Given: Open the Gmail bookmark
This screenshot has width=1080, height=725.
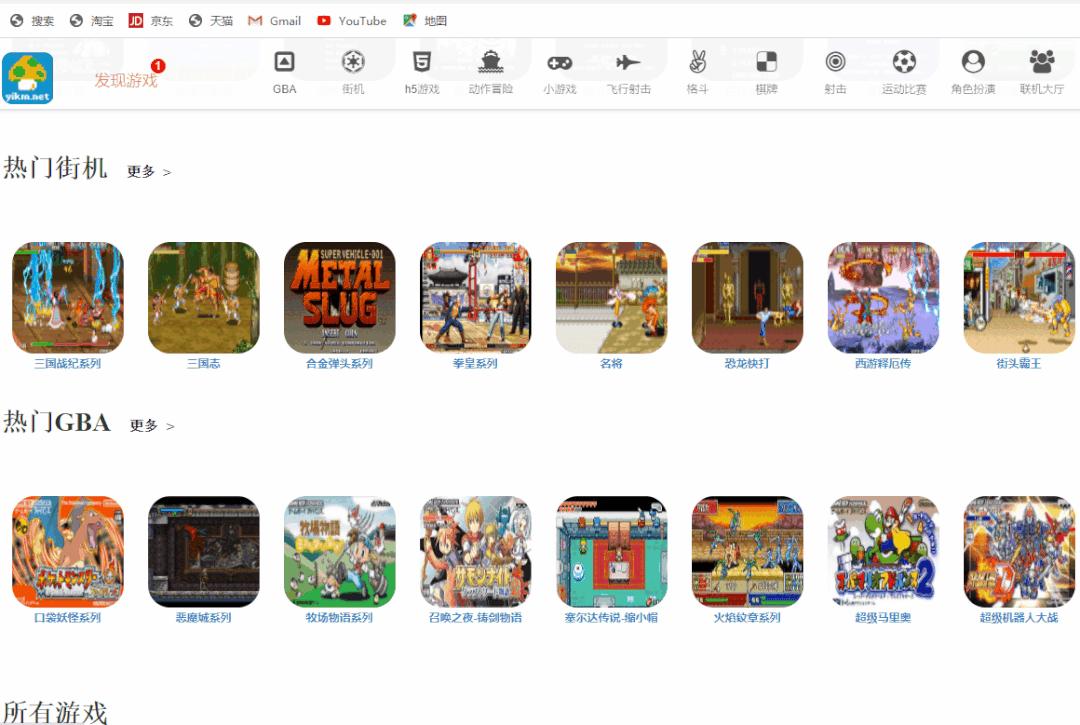Looking at the screenshot, I should point(274,21).
